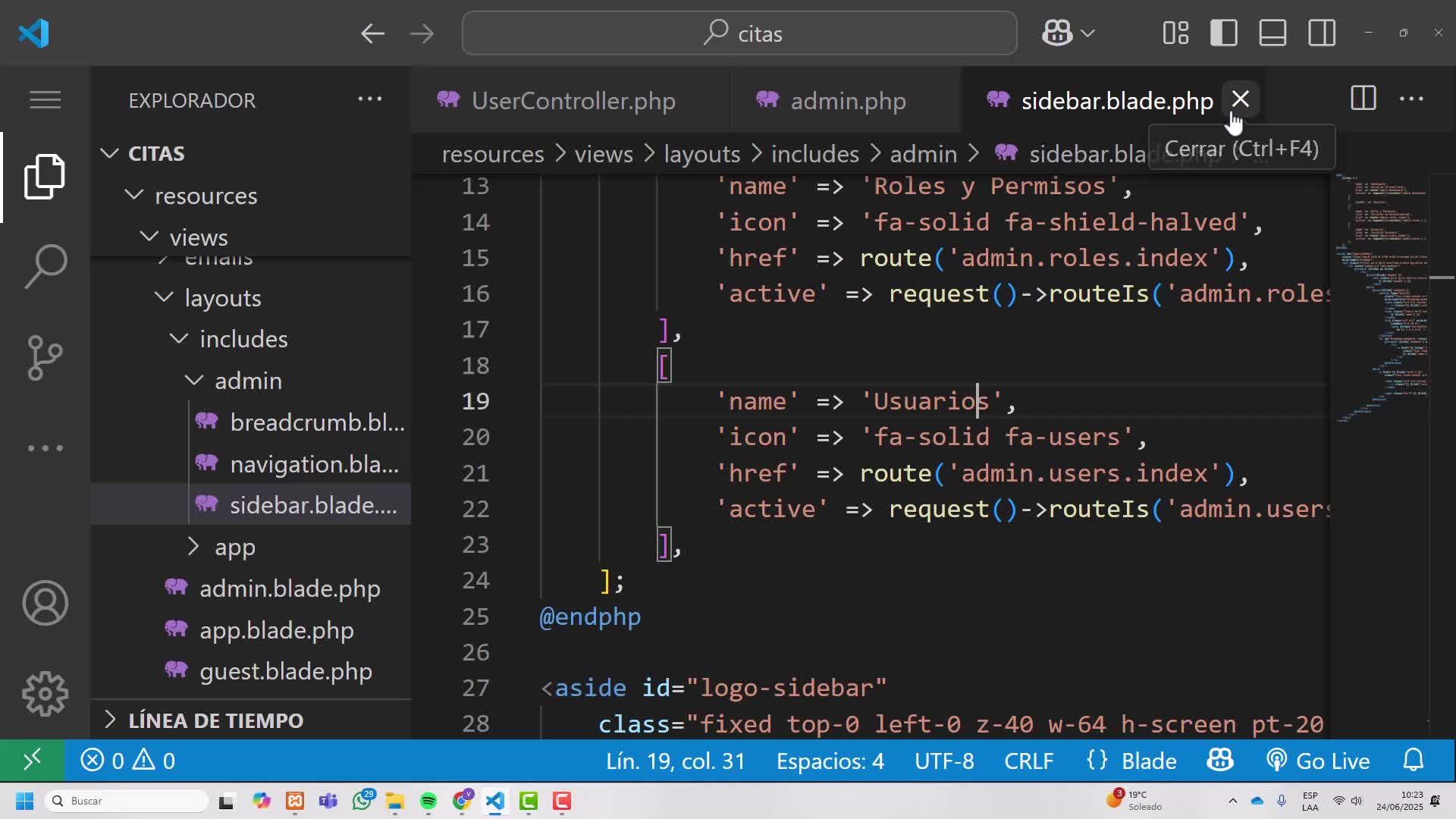Click the 'includes' breadcrumb segment
The image size is (1456, 819).
(x=815, y=154)
